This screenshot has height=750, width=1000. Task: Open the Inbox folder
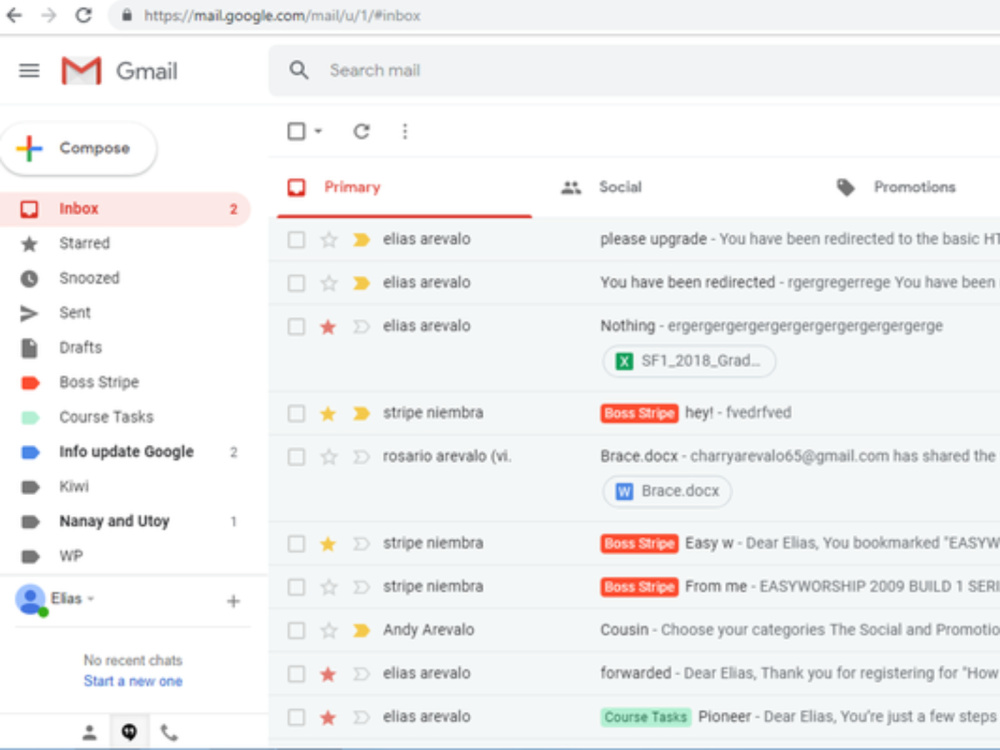124,209
